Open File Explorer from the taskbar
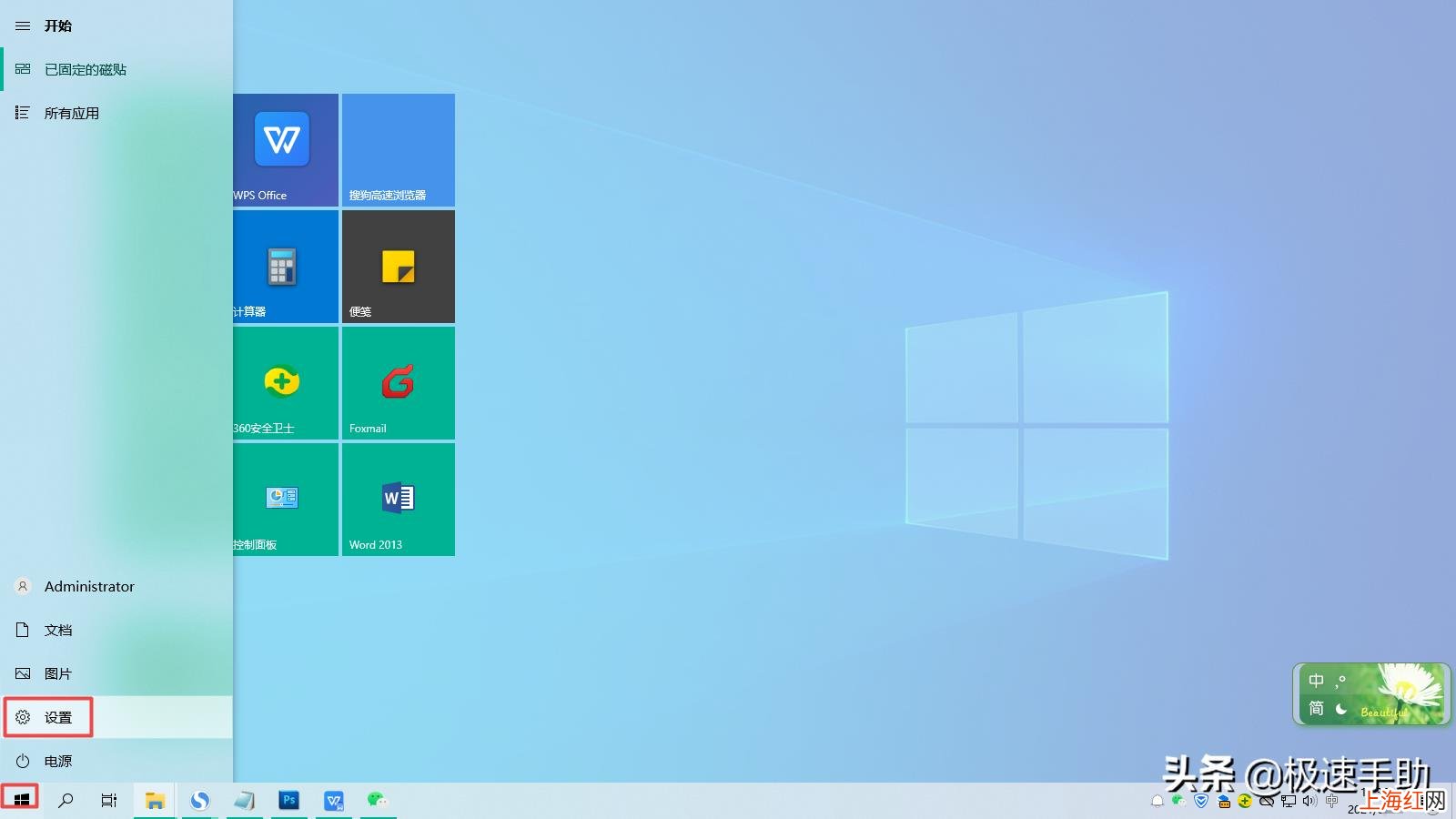 (156, 801)
